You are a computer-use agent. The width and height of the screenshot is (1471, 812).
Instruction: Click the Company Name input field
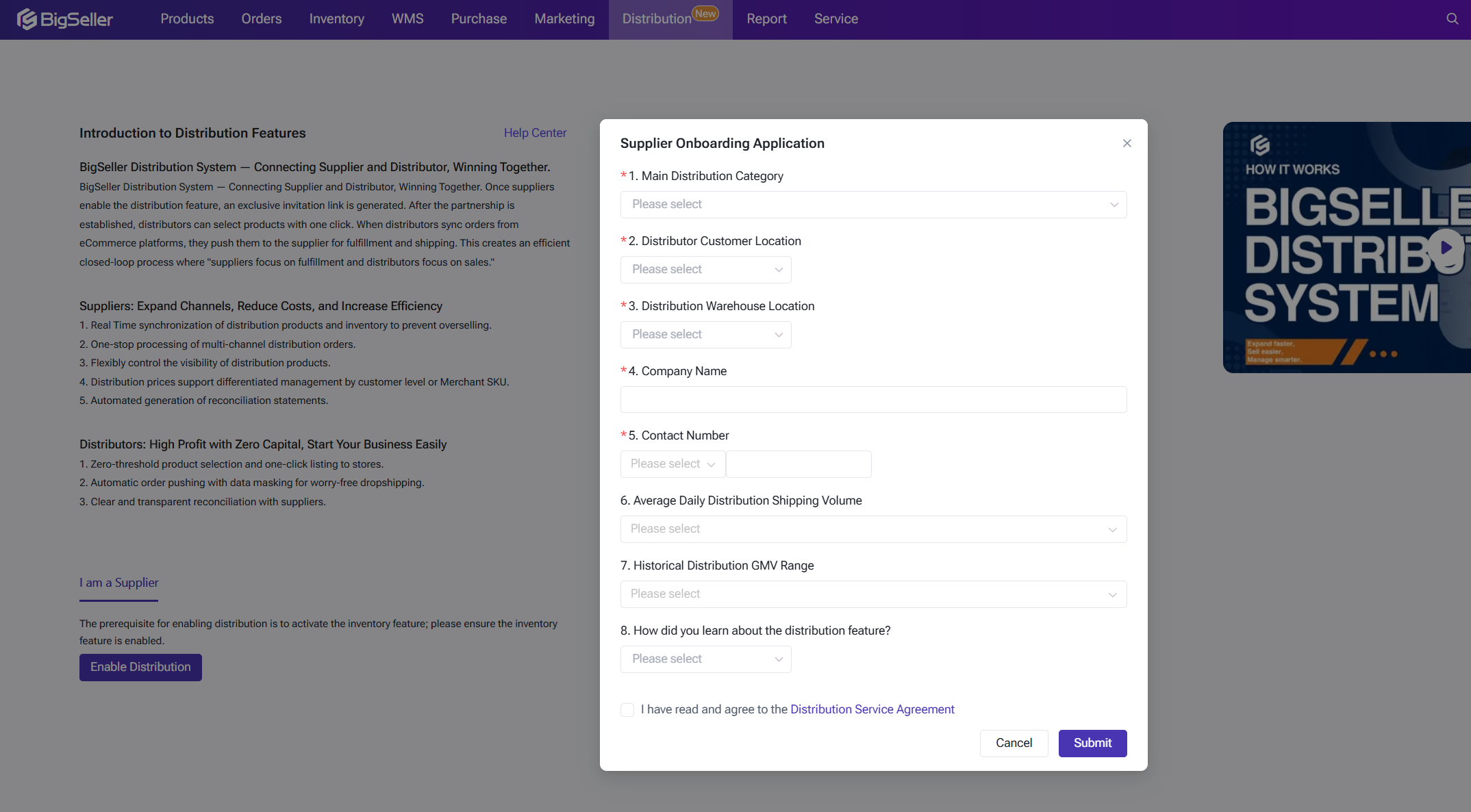873,400
